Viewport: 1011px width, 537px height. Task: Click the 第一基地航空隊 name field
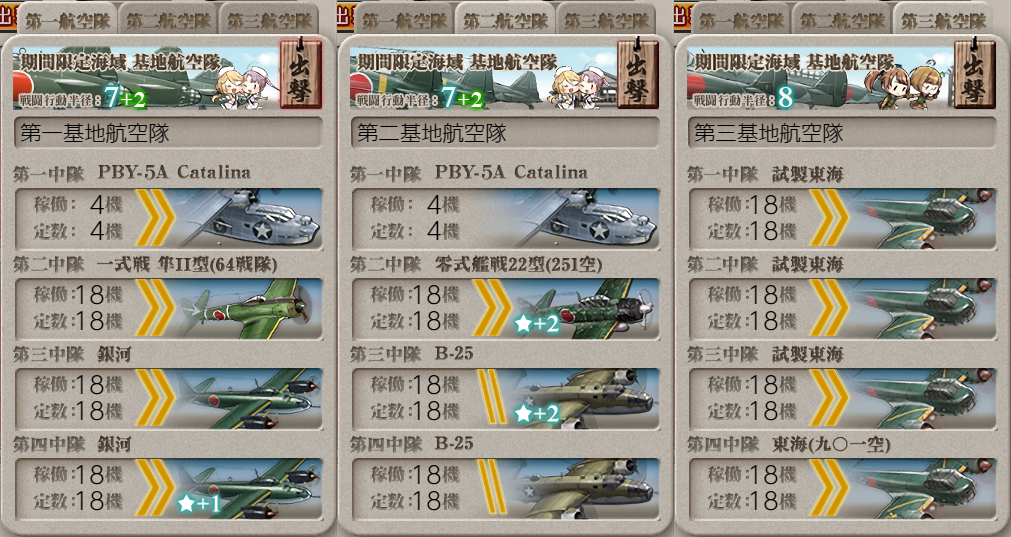168,133
